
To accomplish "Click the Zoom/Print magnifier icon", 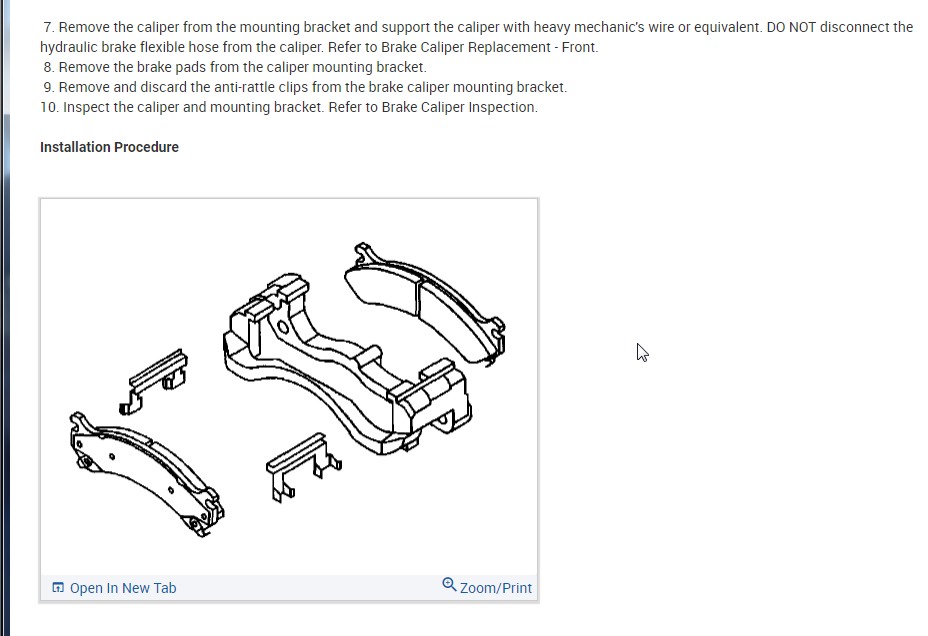I will click(x=449, y=585).
